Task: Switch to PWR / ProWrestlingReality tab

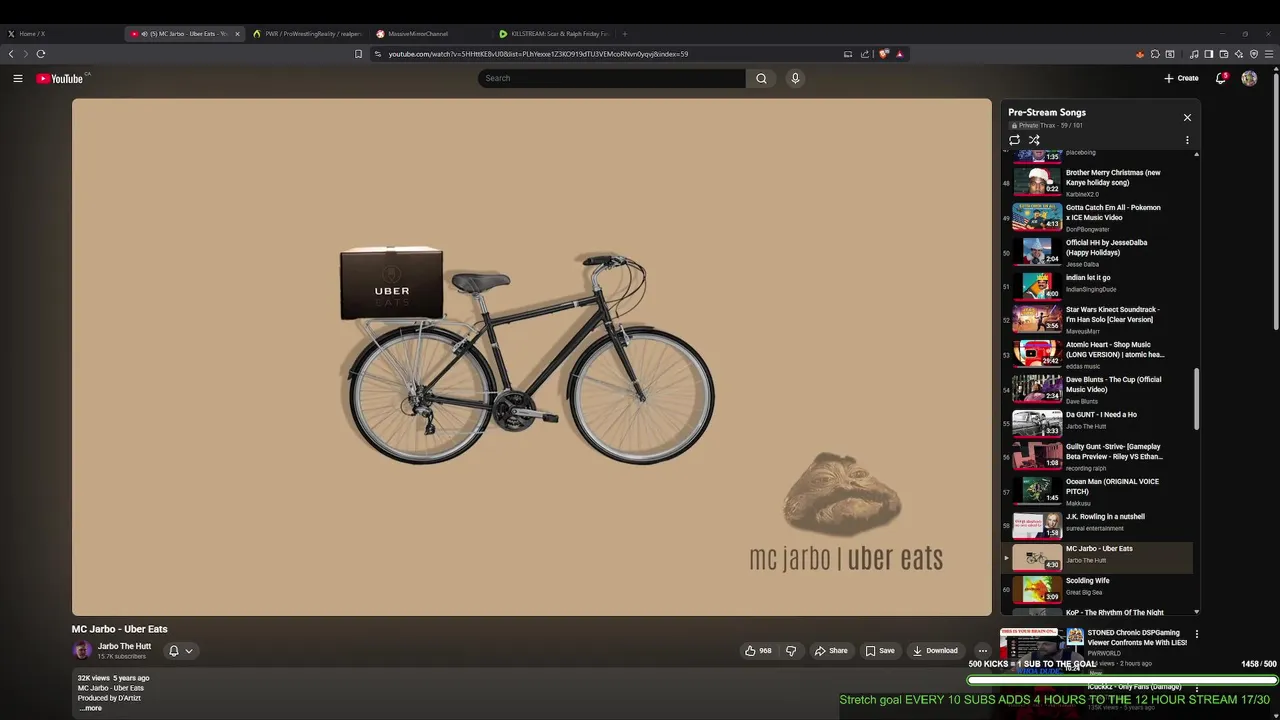Action: 308,34
